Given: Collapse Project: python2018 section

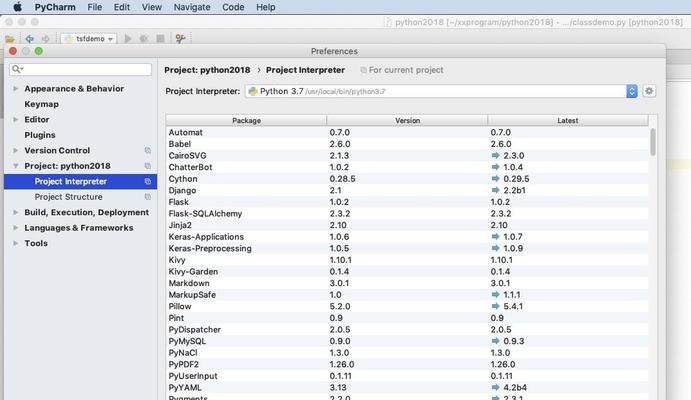Looking at the screenshot, I should pos(15,166).
